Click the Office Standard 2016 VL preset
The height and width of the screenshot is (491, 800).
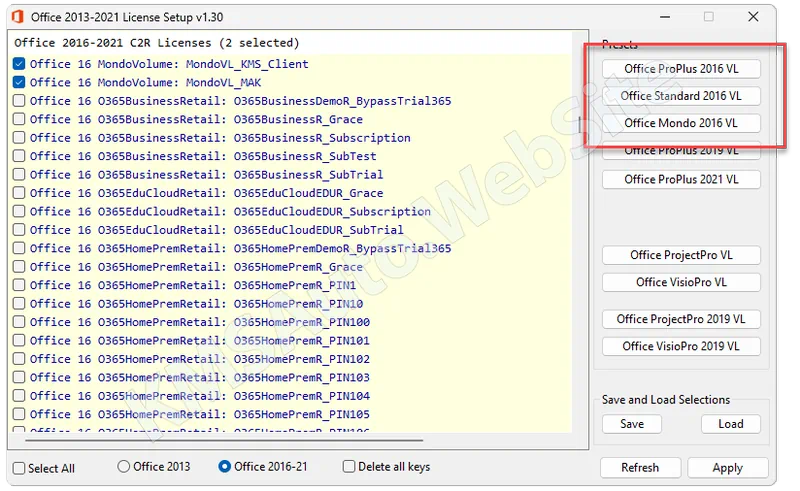click(681, 96)
